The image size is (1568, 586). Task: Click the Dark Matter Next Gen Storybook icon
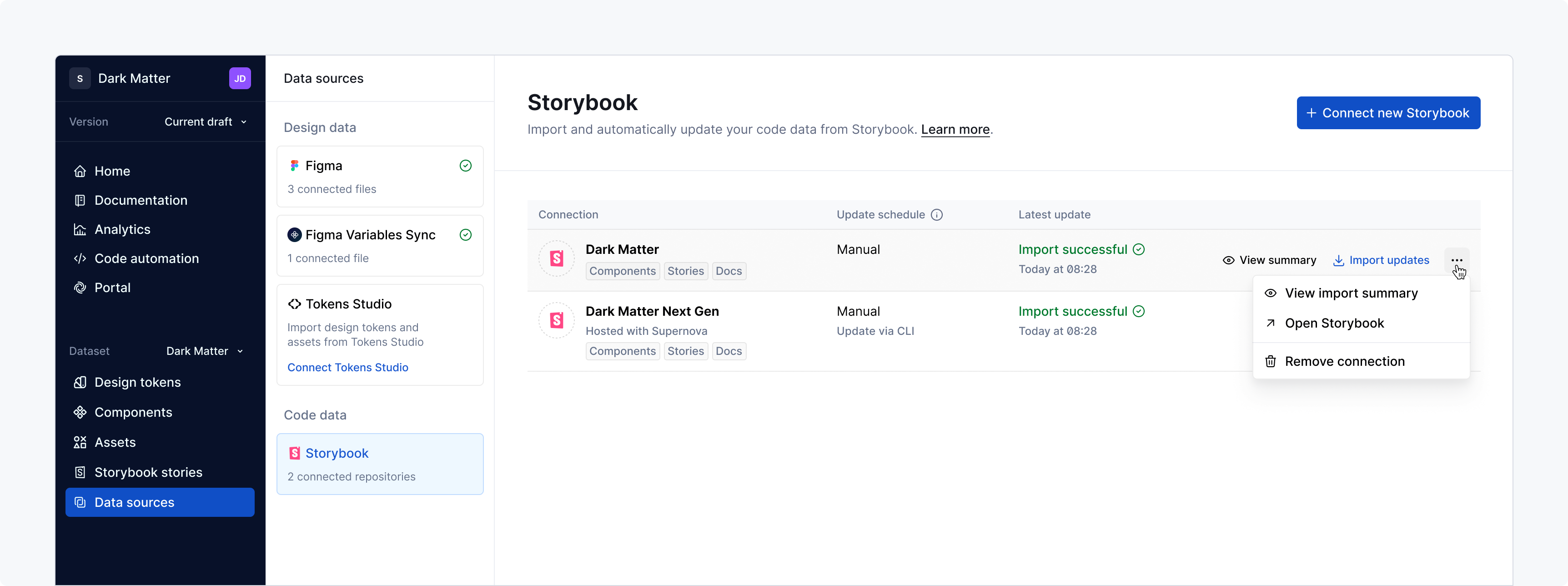pyautogui.click(x=556, y=320)
